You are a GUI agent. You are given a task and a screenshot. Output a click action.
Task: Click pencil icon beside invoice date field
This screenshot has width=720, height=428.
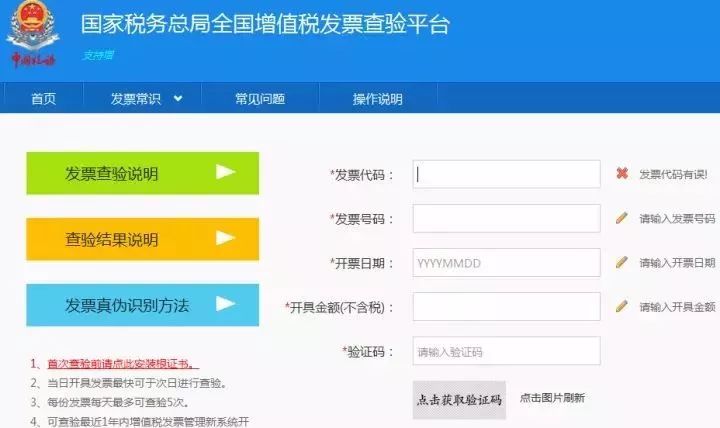point(621,262)
